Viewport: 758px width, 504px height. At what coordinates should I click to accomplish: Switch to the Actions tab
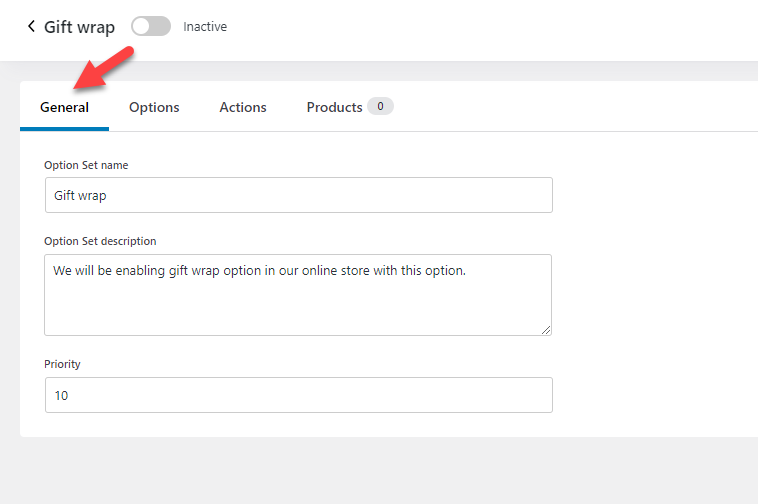[x=243, y=107]
